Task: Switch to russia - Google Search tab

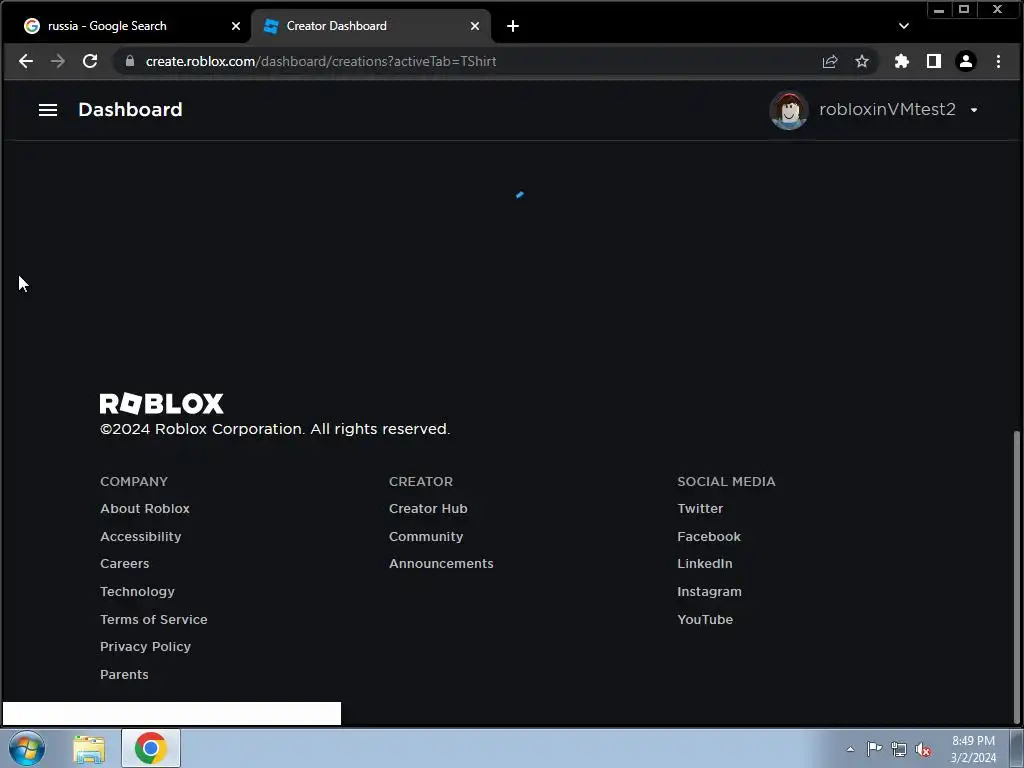Action: tap(131, 26)
